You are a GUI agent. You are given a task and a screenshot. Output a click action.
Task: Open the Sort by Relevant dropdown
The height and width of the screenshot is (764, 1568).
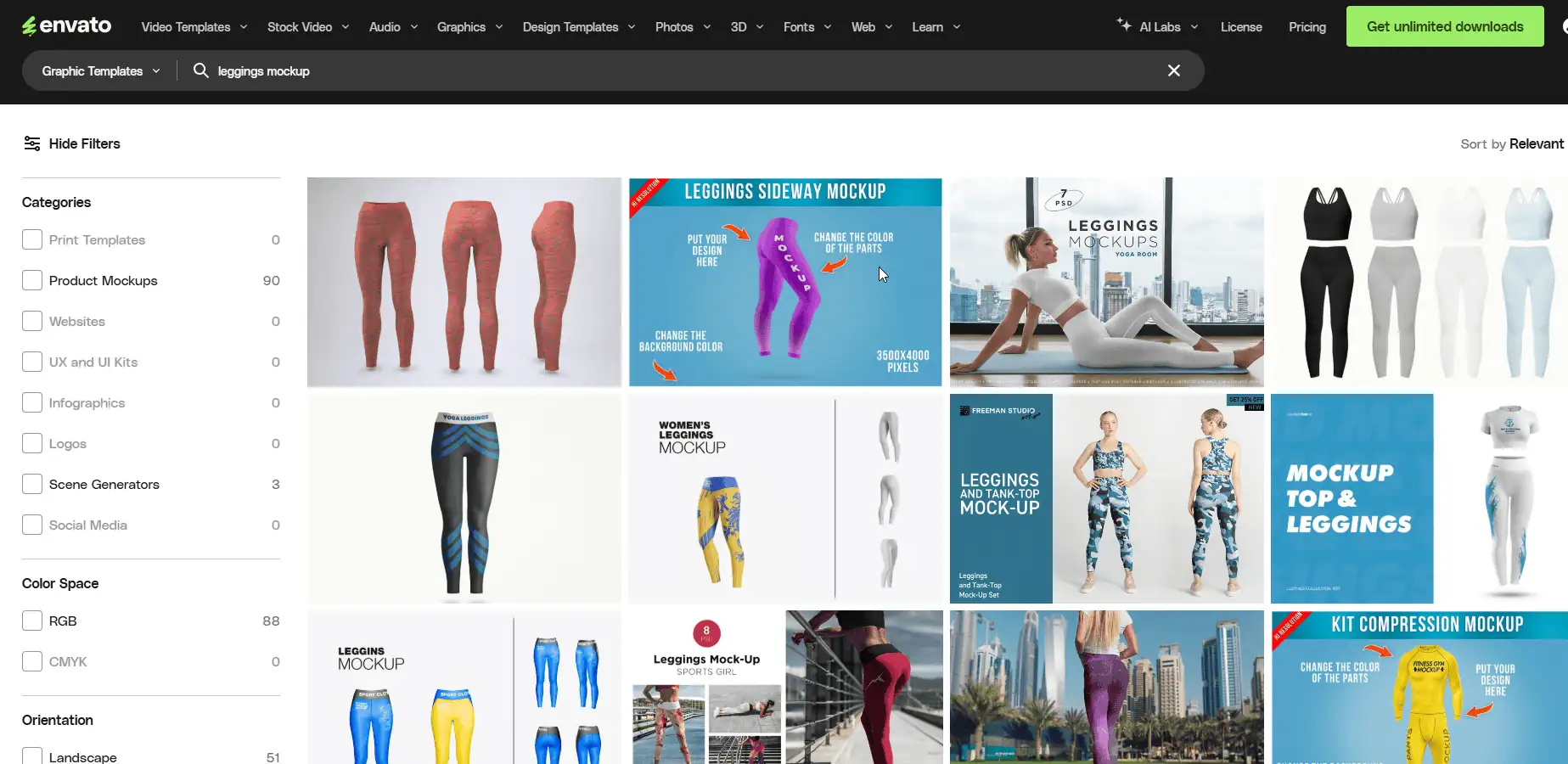click(x=1511, y=143)
